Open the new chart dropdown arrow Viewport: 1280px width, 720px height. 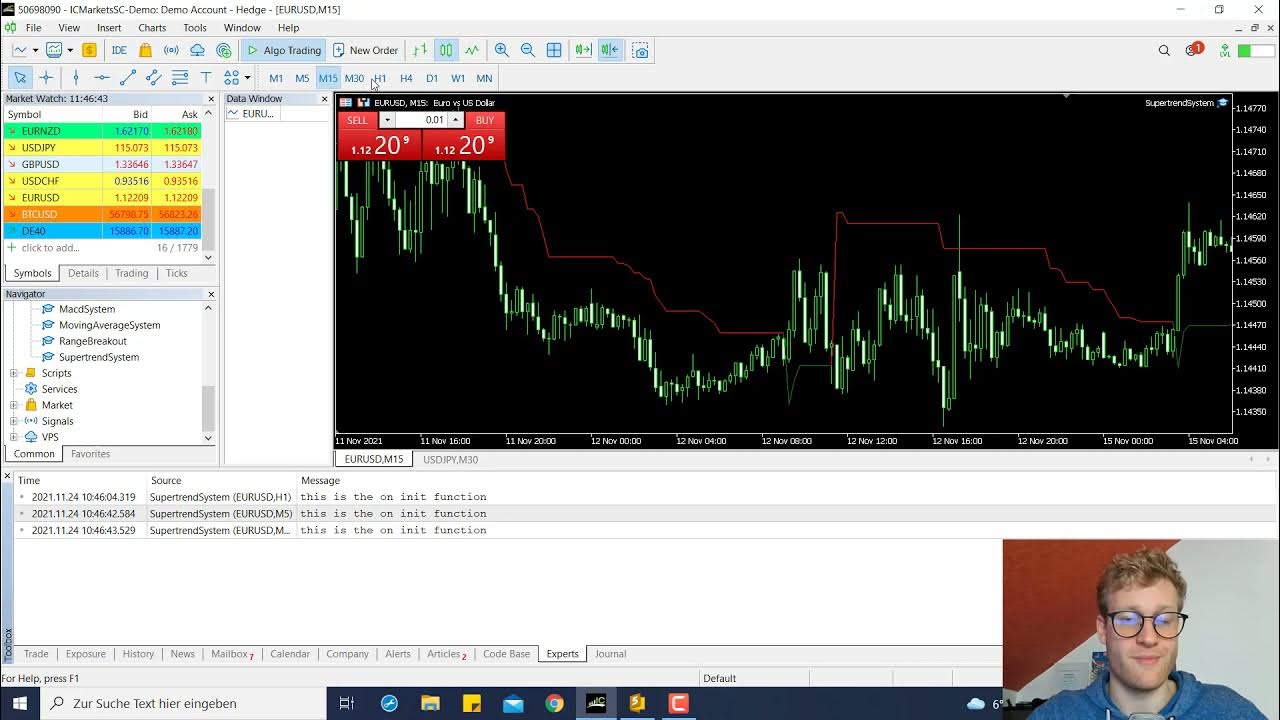(35, 50)
